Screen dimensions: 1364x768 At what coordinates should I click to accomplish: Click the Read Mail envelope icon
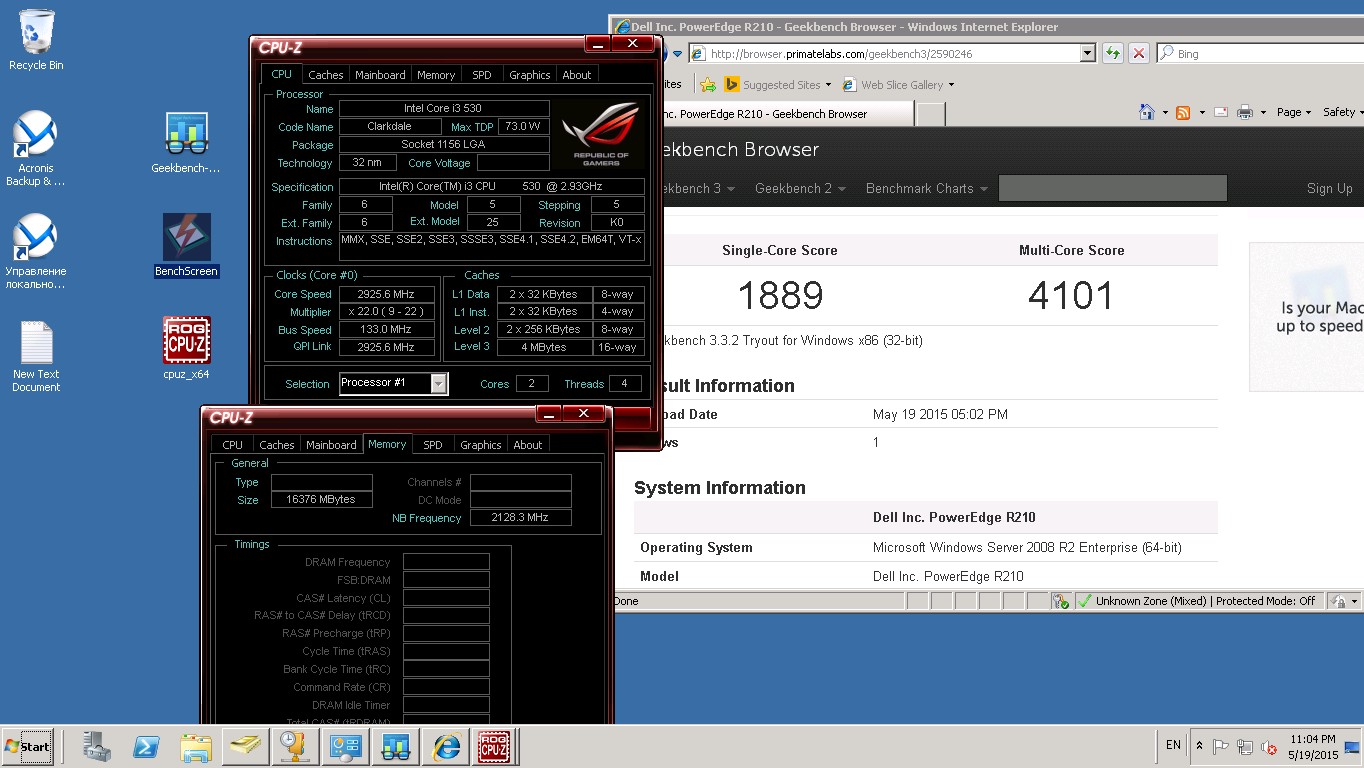pyautogui.click(x=1220, y=112)
